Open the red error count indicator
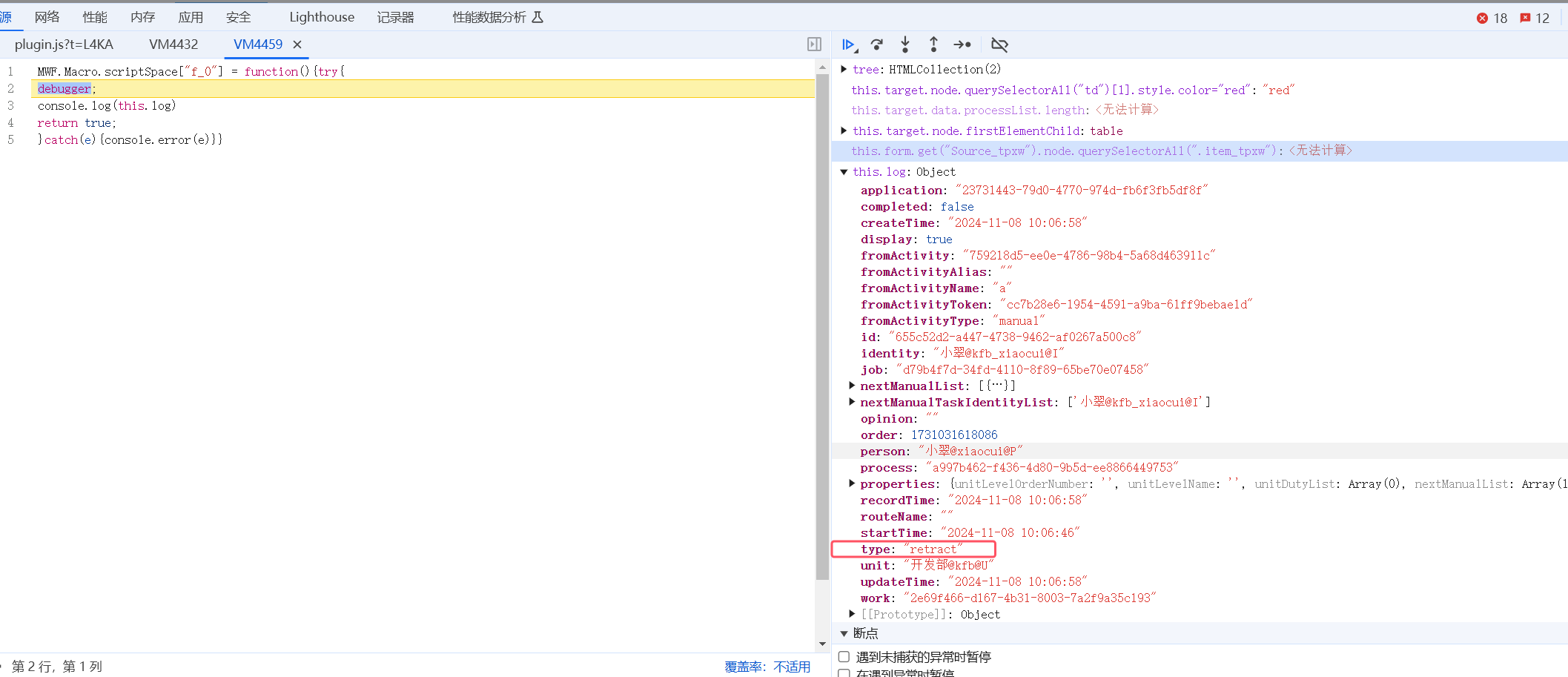Viewport: 1568px width, 677px height. pos(1492,18)
